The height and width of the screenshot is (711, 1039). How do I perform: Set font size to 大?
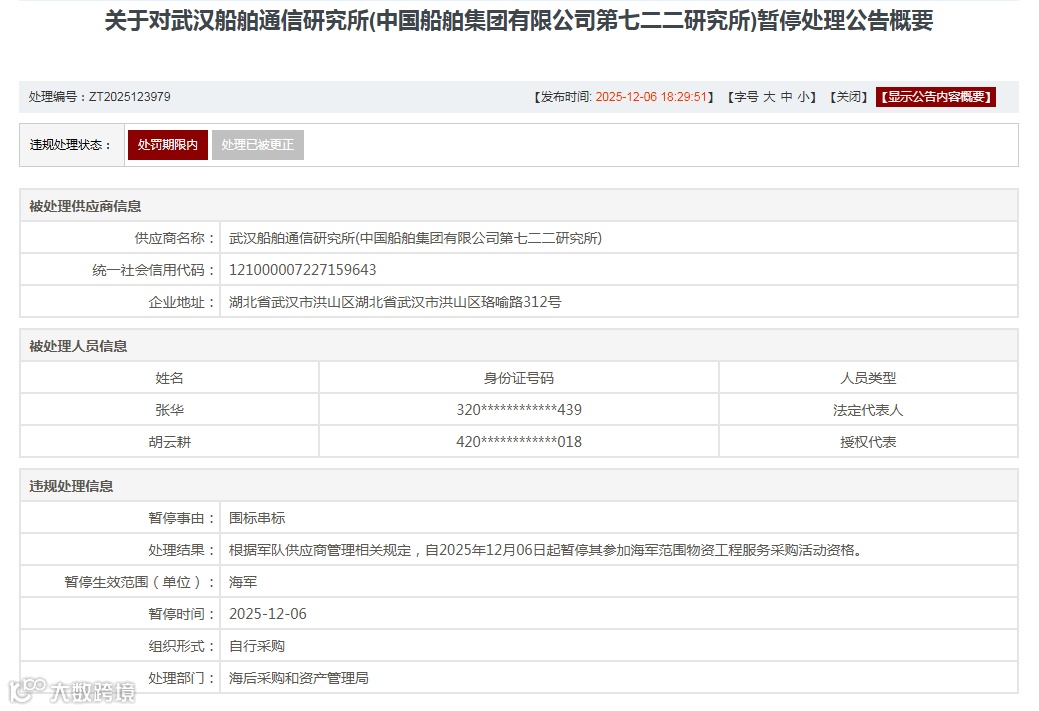point(769,97)
